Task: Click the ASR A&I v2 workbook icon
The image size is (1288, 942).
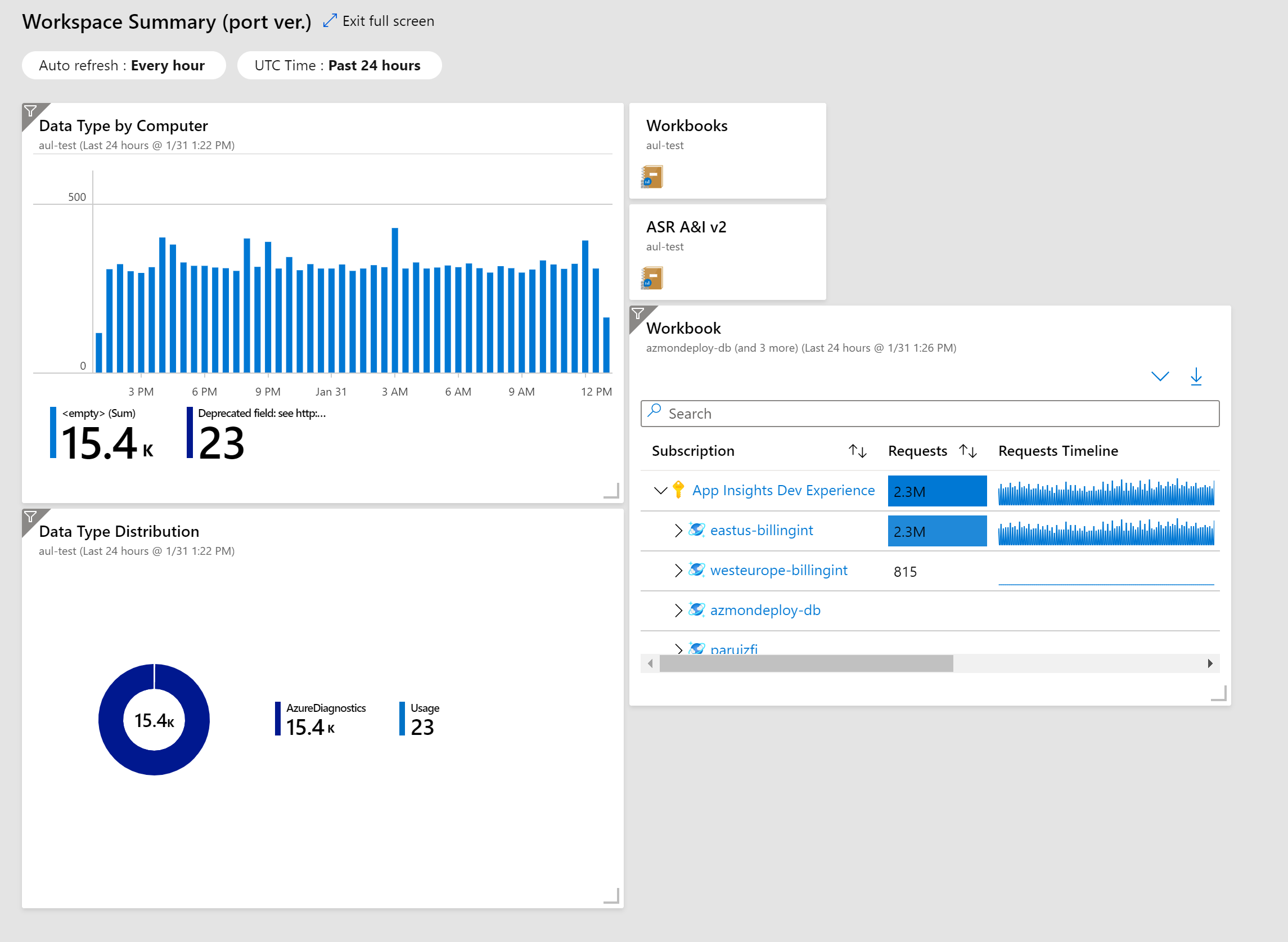Action: pos(654,278)
